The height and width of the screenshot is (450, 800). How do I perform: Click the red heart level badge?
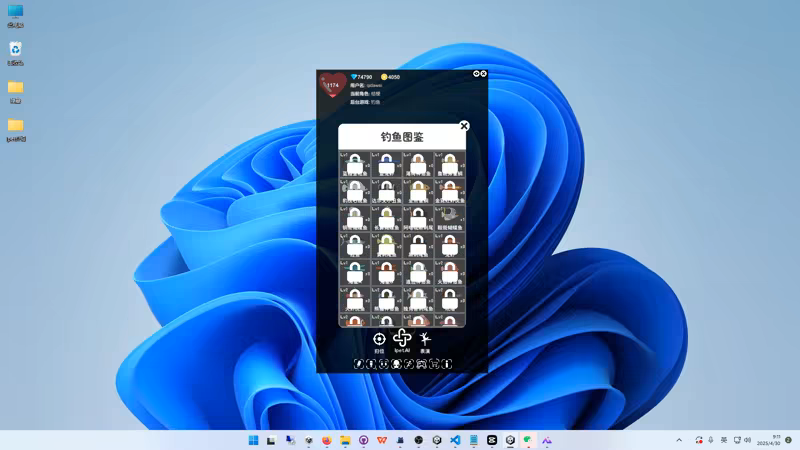[332, 85]
